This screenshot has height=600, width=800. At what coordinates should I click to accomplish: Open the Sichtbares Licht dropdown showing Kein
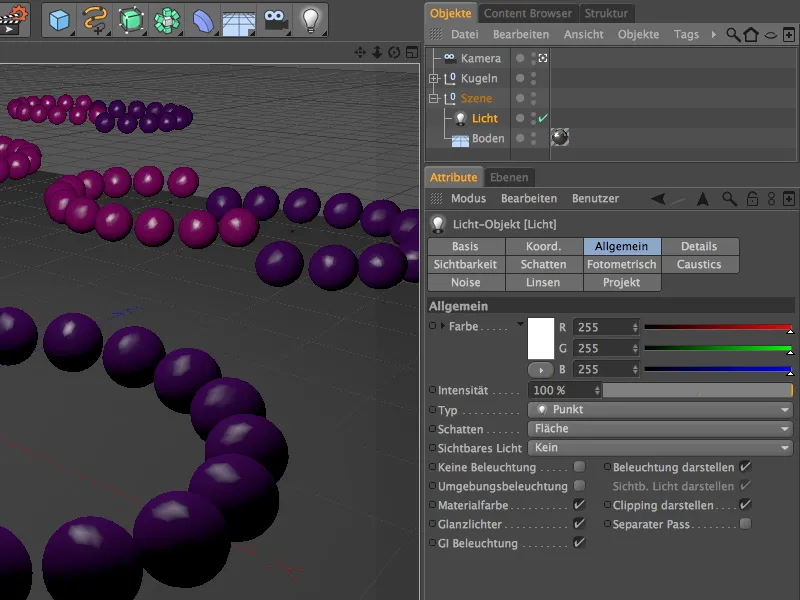coord(660,448)
